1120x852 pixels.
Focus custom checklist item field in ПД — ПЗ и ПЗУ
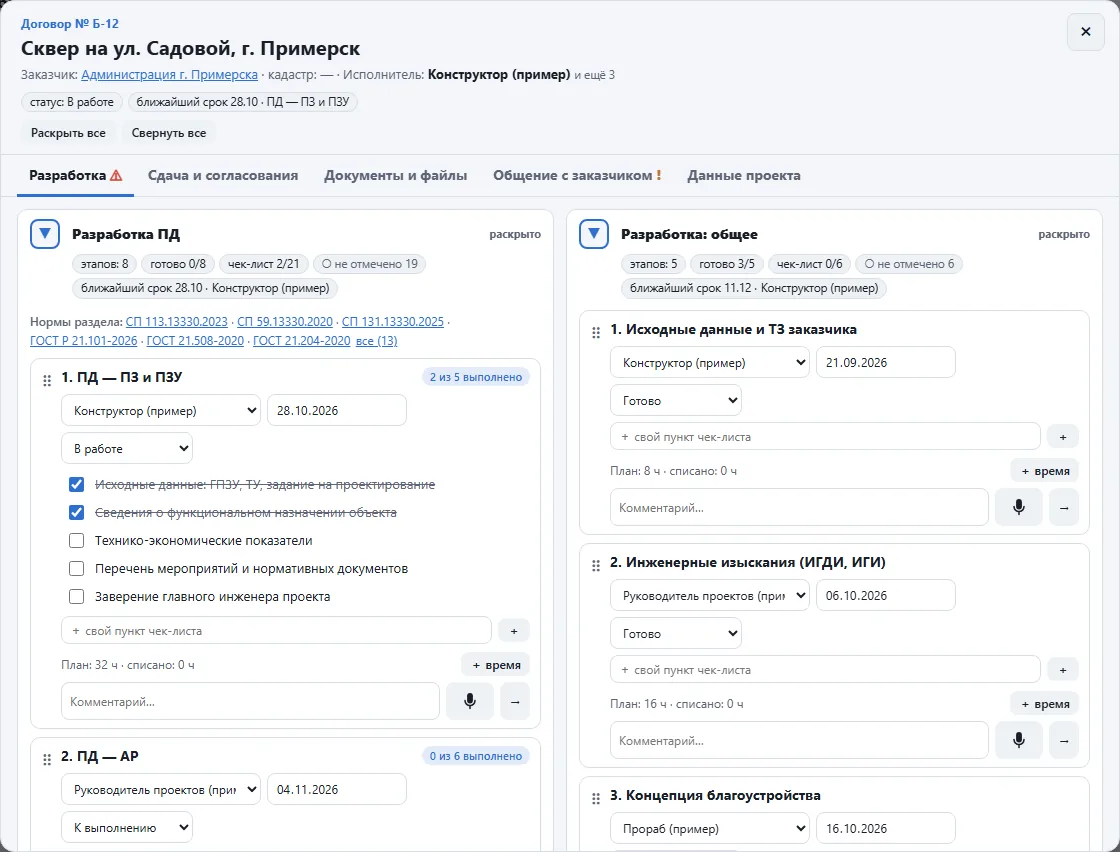(x=276, y=631)
